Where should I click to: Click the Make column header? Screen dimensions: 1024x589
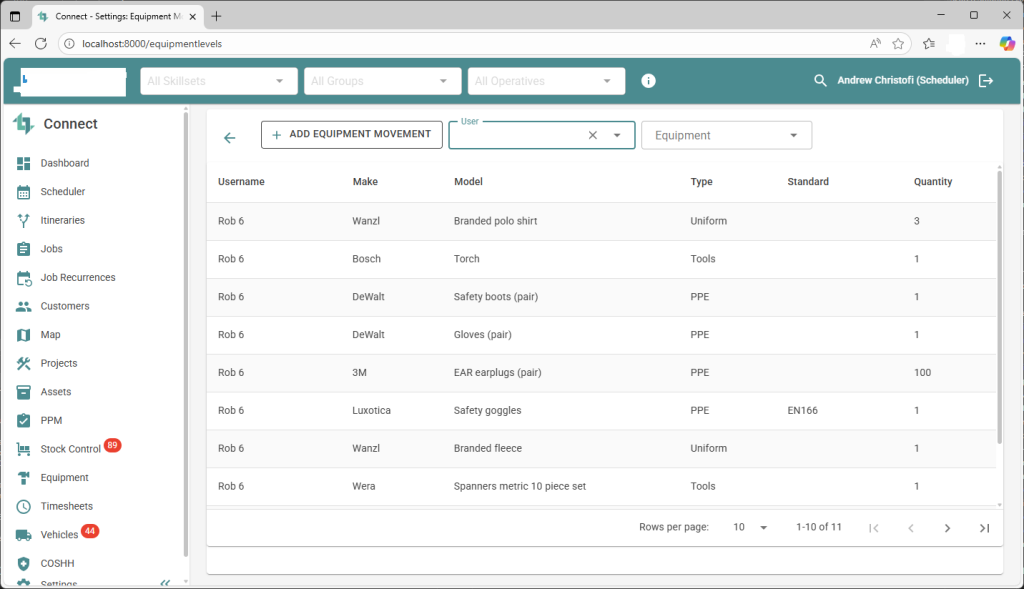365,182
